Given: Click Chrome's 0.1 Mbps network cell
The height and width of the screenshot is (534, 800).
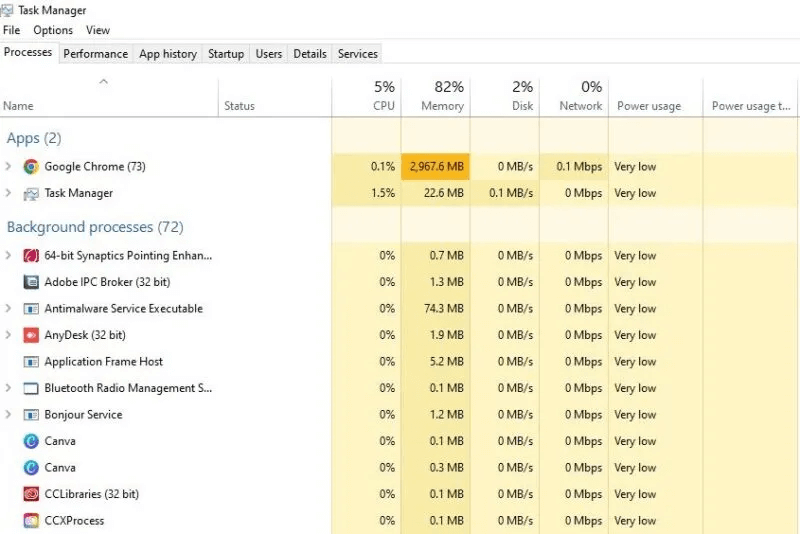Looking at the screenshot, I should pyautogui.click(x=574, y=166).
